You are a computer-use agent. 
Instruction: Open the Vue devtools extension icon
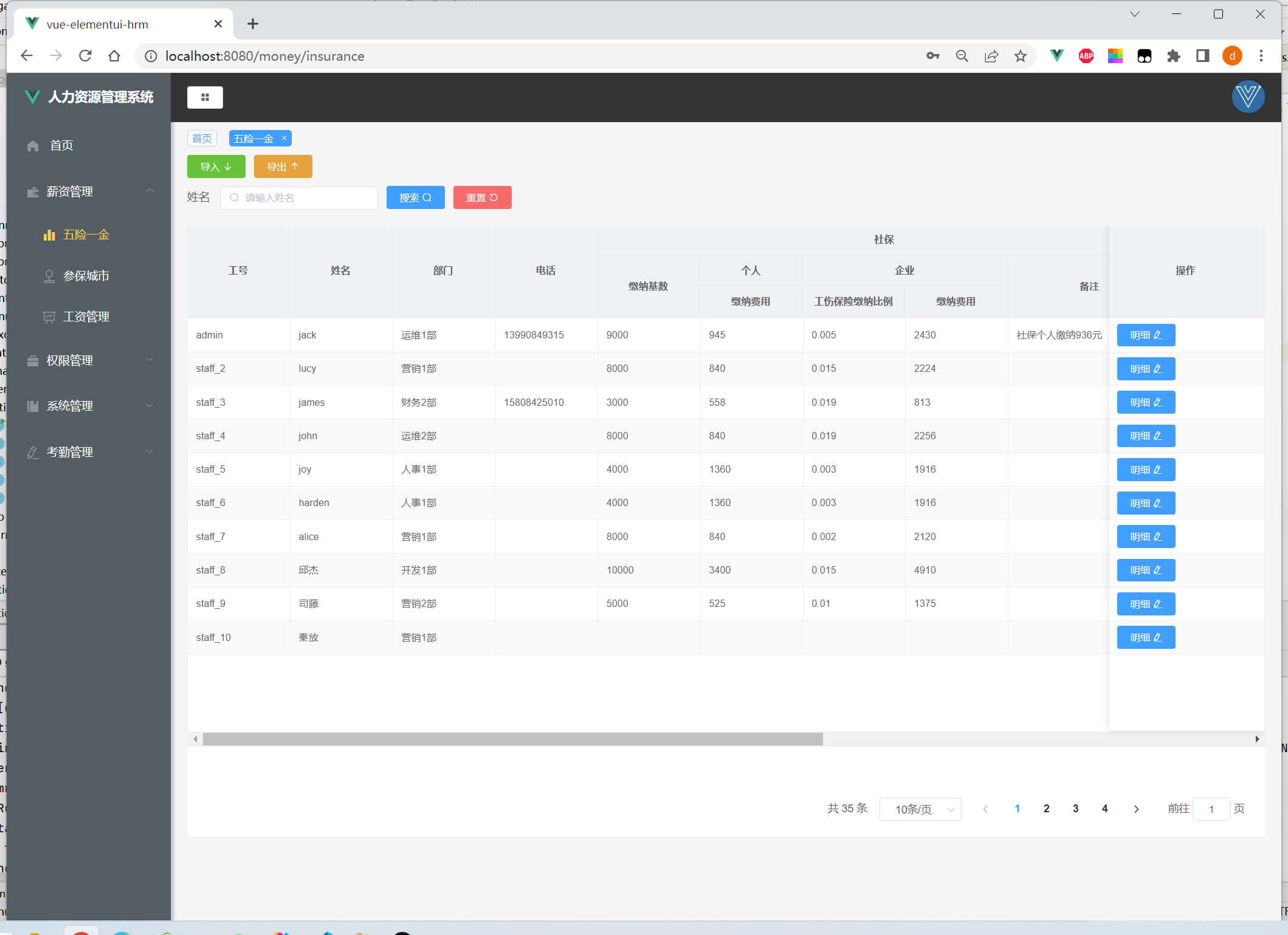pyautogui.click(x=1056, y=56)
